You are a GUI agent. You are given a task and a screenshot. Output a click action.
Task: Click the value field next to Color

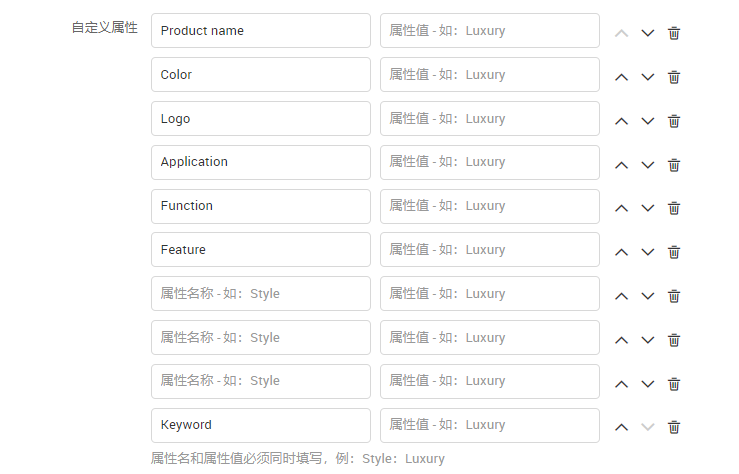point(490,74)
